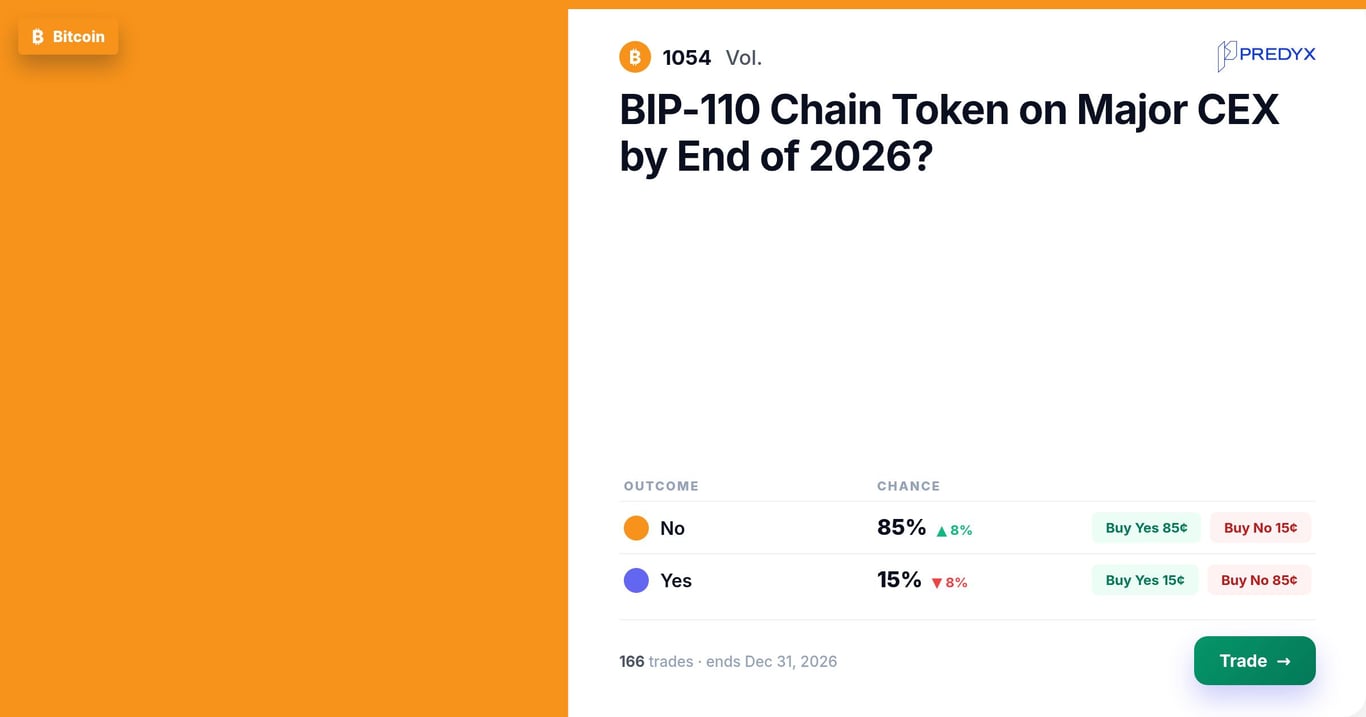This screenshot has height=717, width=1366.
Task: Click the red down 8% indicator
Action: pos(949,583)
